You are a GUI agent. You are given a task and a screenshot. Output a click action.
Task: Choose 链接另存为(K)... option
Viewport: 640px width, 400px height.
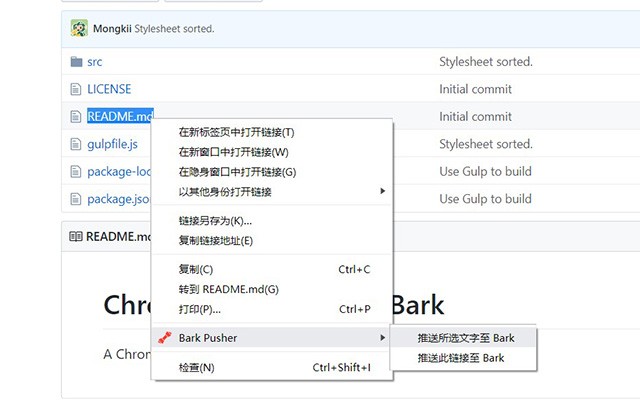coord(272,221)
